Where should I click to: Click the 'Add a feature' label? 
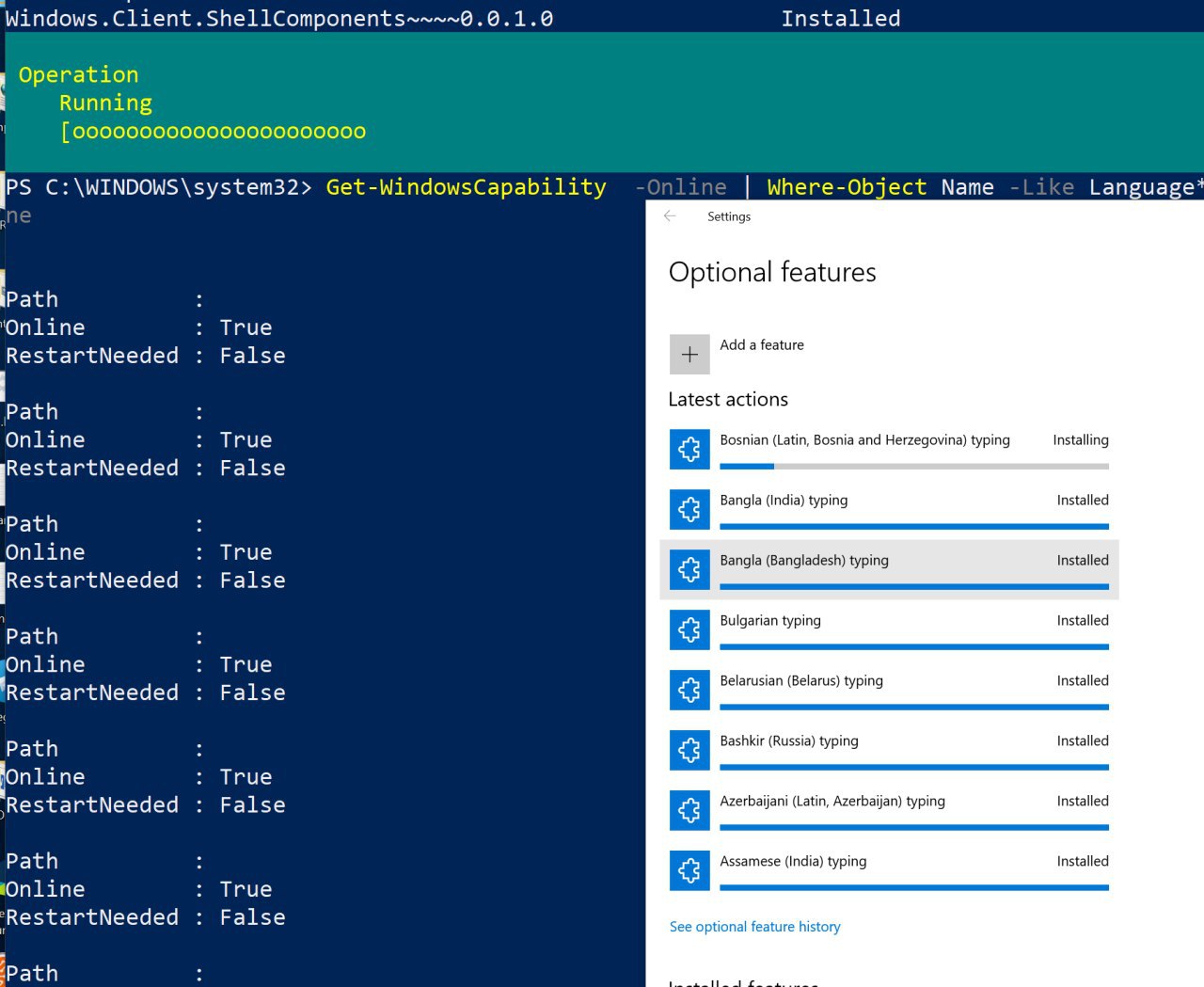[762, 345]
